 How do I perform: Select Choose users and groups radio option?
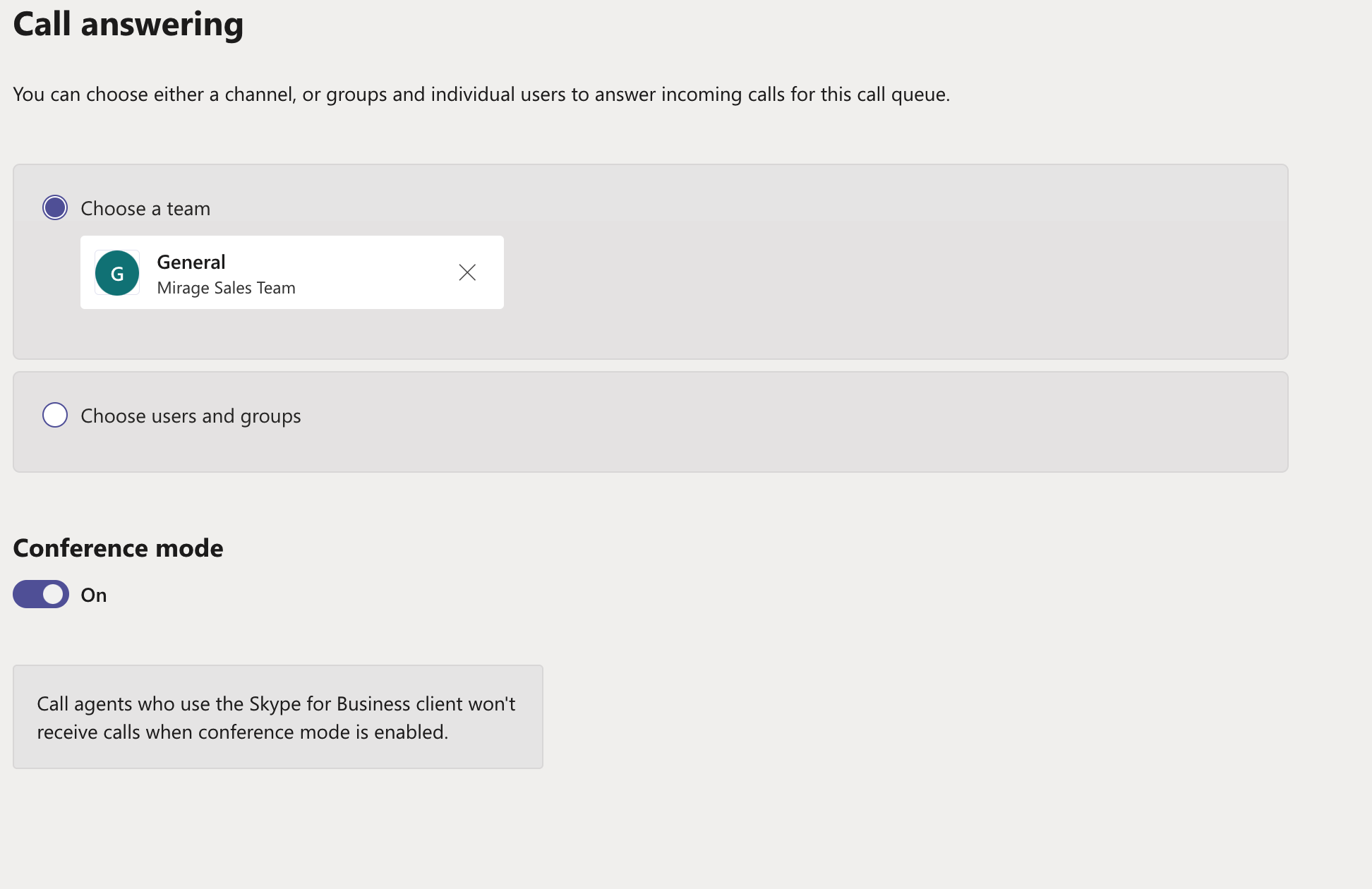point(55,415)
